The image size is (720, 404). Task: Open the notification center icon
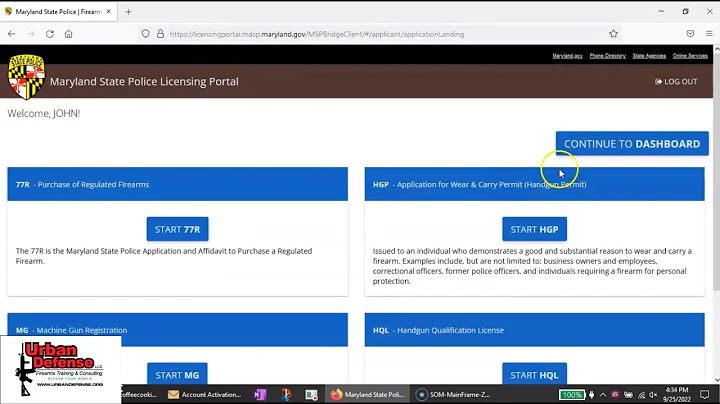point(704,395)
